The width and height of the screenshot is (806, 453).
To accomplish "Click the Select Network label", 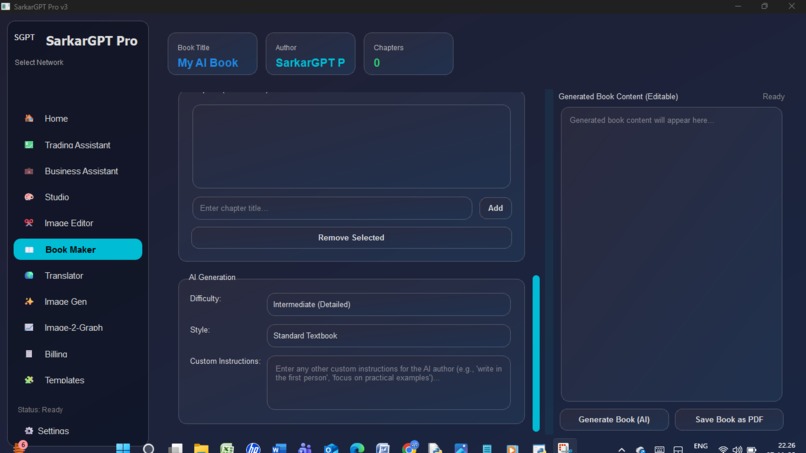I will tap(39, 62).
